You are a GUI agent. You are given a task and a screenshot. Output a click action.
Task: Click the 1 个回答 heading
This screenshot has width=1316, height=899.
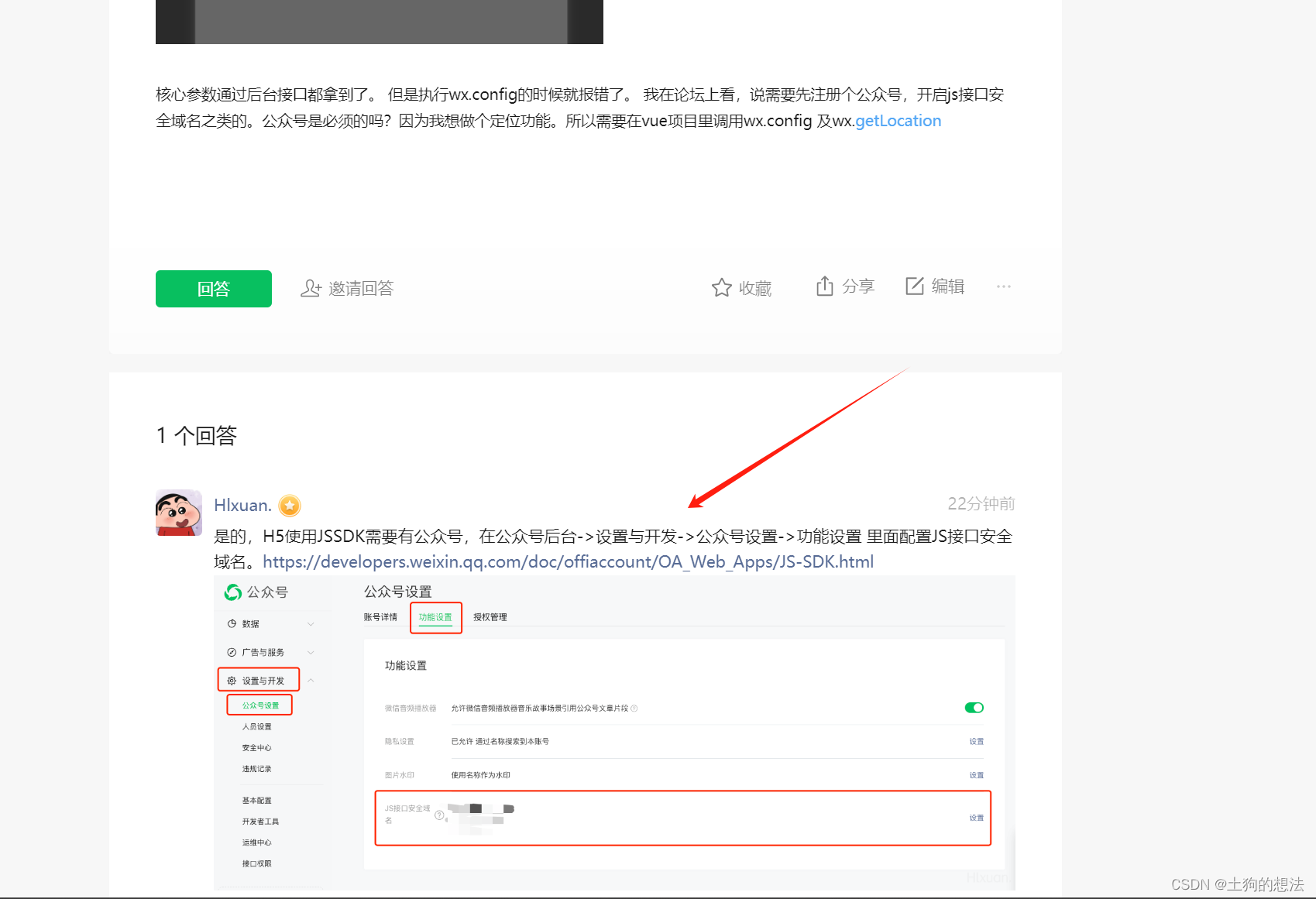coord(197,435)
